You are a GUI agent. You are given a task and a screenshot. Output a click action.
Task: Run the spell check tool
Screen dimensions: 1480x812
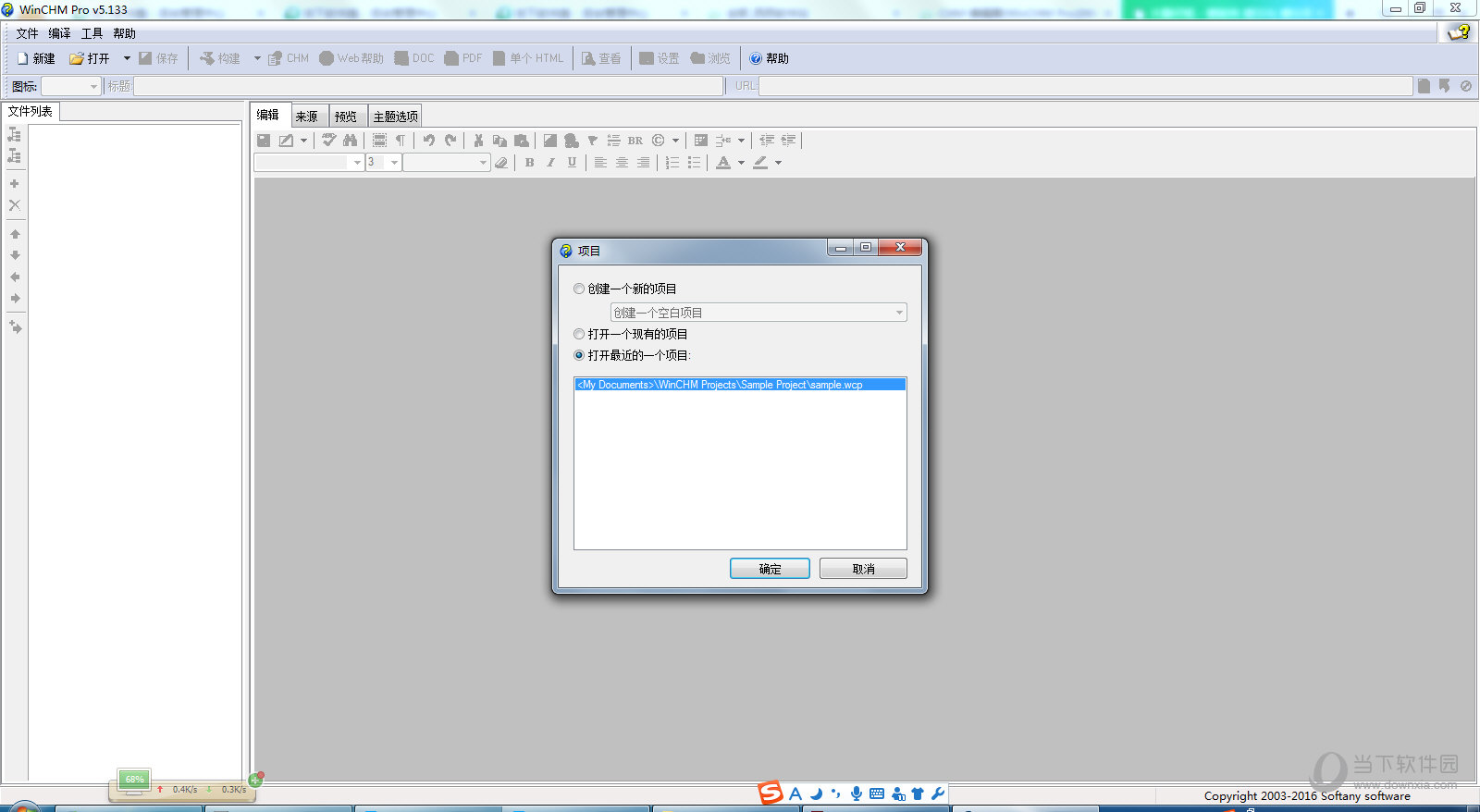328,141
